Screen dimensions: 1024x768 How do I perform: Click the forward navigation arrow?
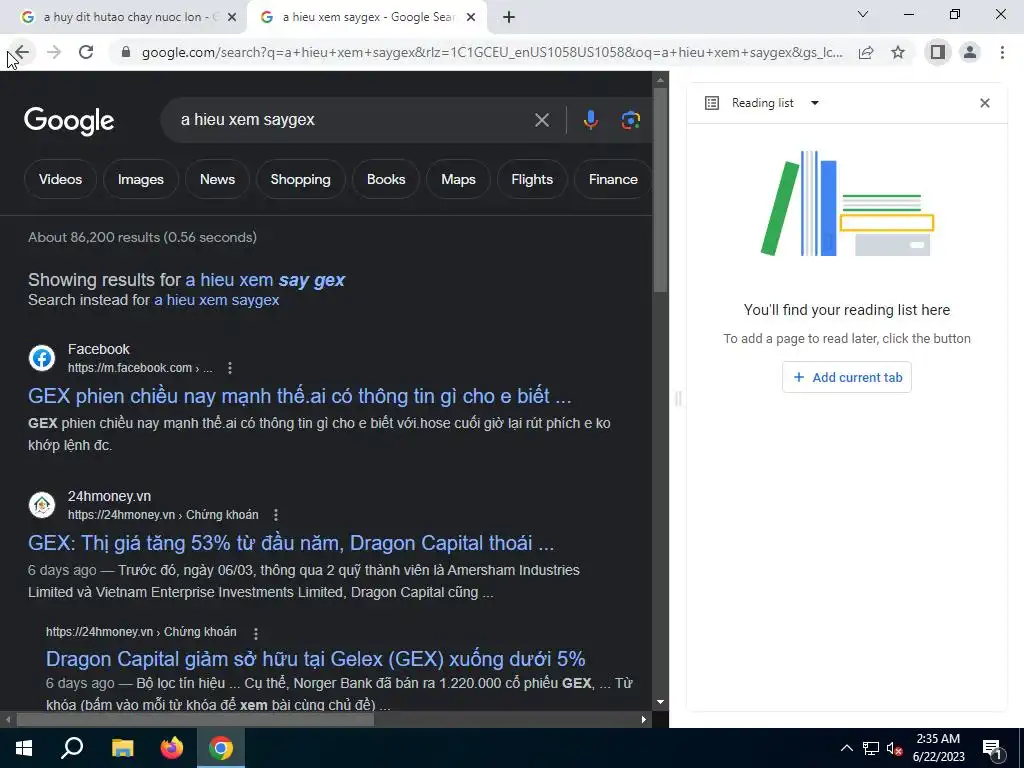54,52
